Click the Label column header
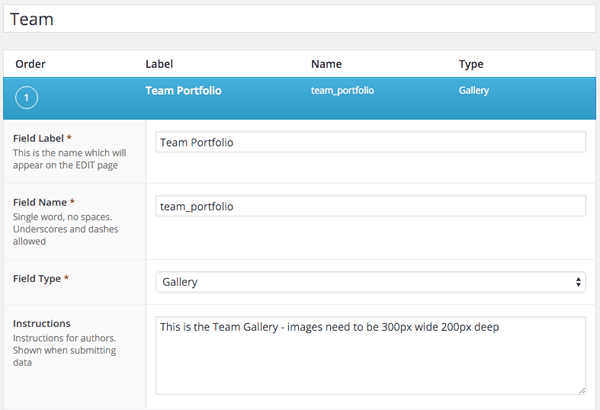The image size is (600, 410). [x=159, y=64]
